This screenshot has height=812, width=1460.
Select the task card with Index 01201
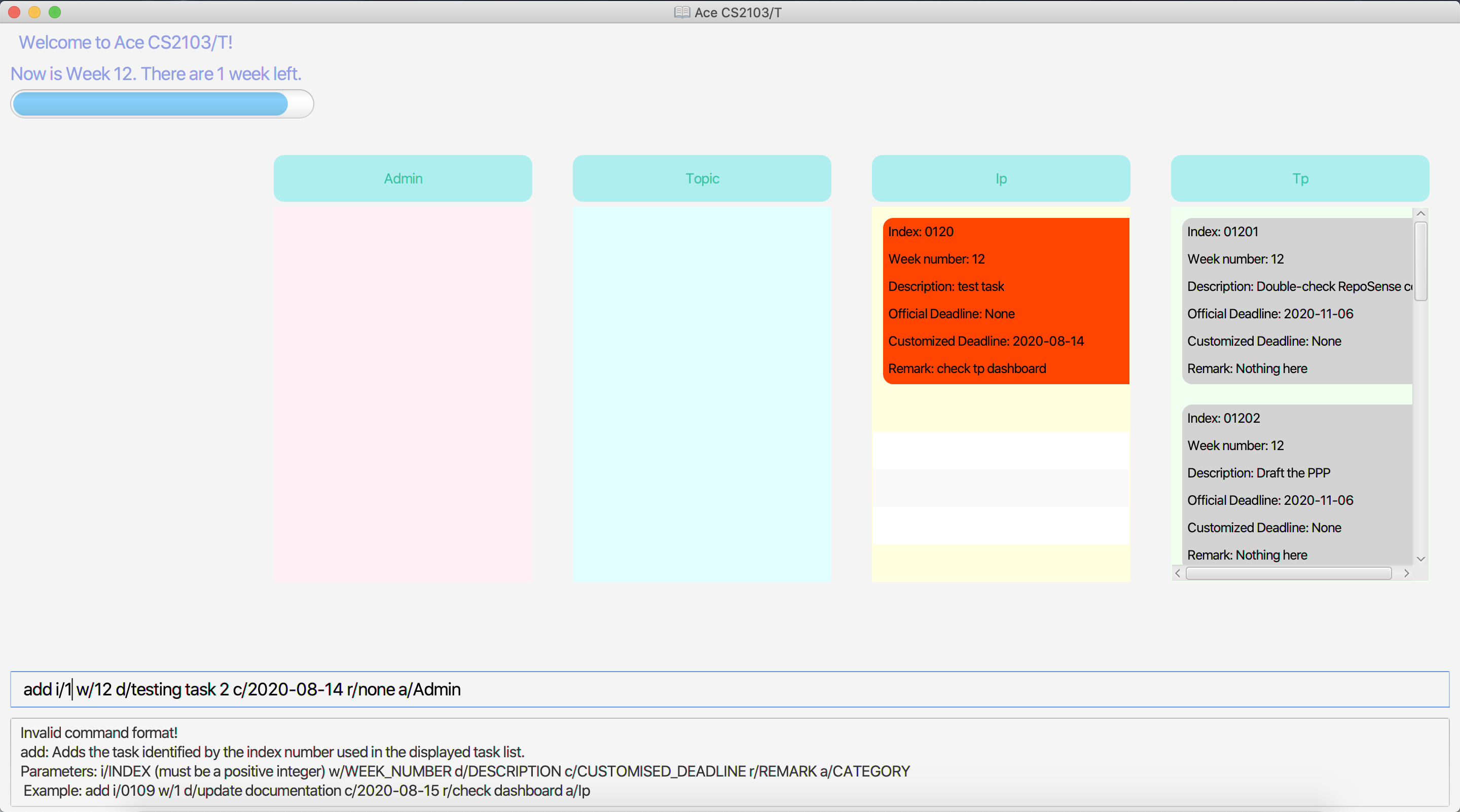pyautogui.click(x=1297, y=301)
